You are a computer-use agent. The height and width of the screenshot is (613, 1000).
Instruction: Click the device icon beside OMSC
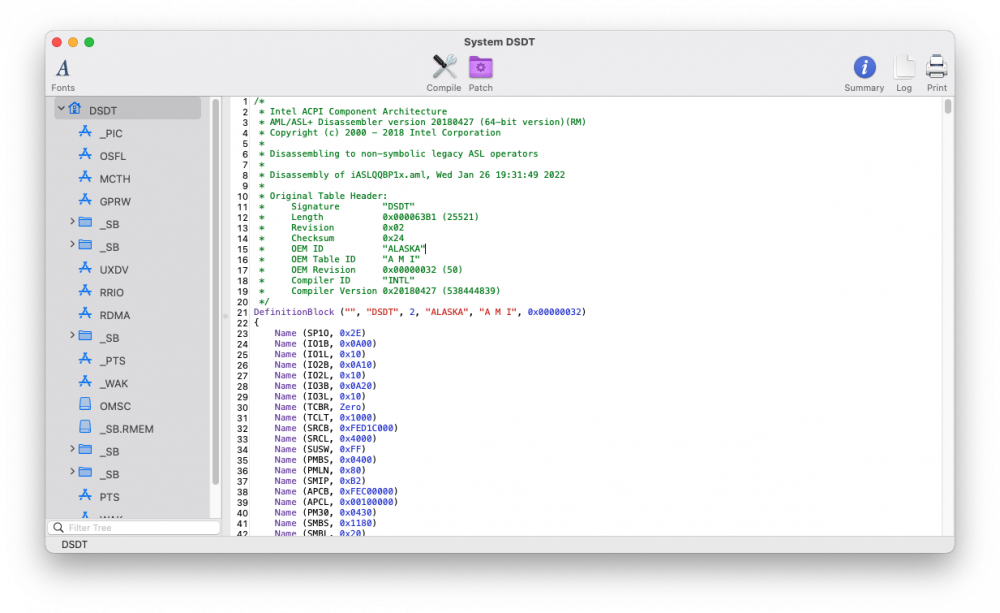(85, 405)
